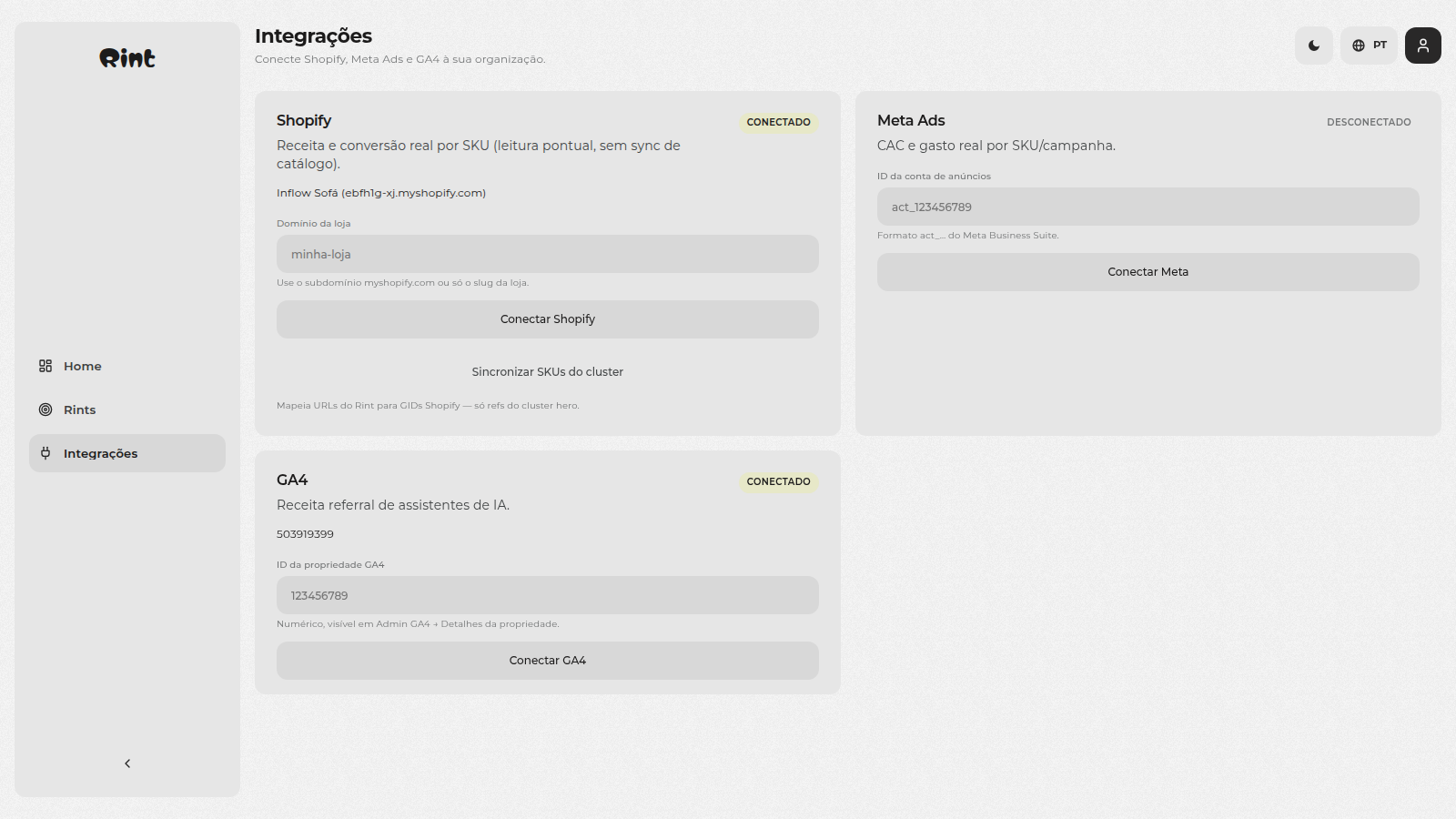
Task: Click the Rints target icon
Action: click(45, 409)
